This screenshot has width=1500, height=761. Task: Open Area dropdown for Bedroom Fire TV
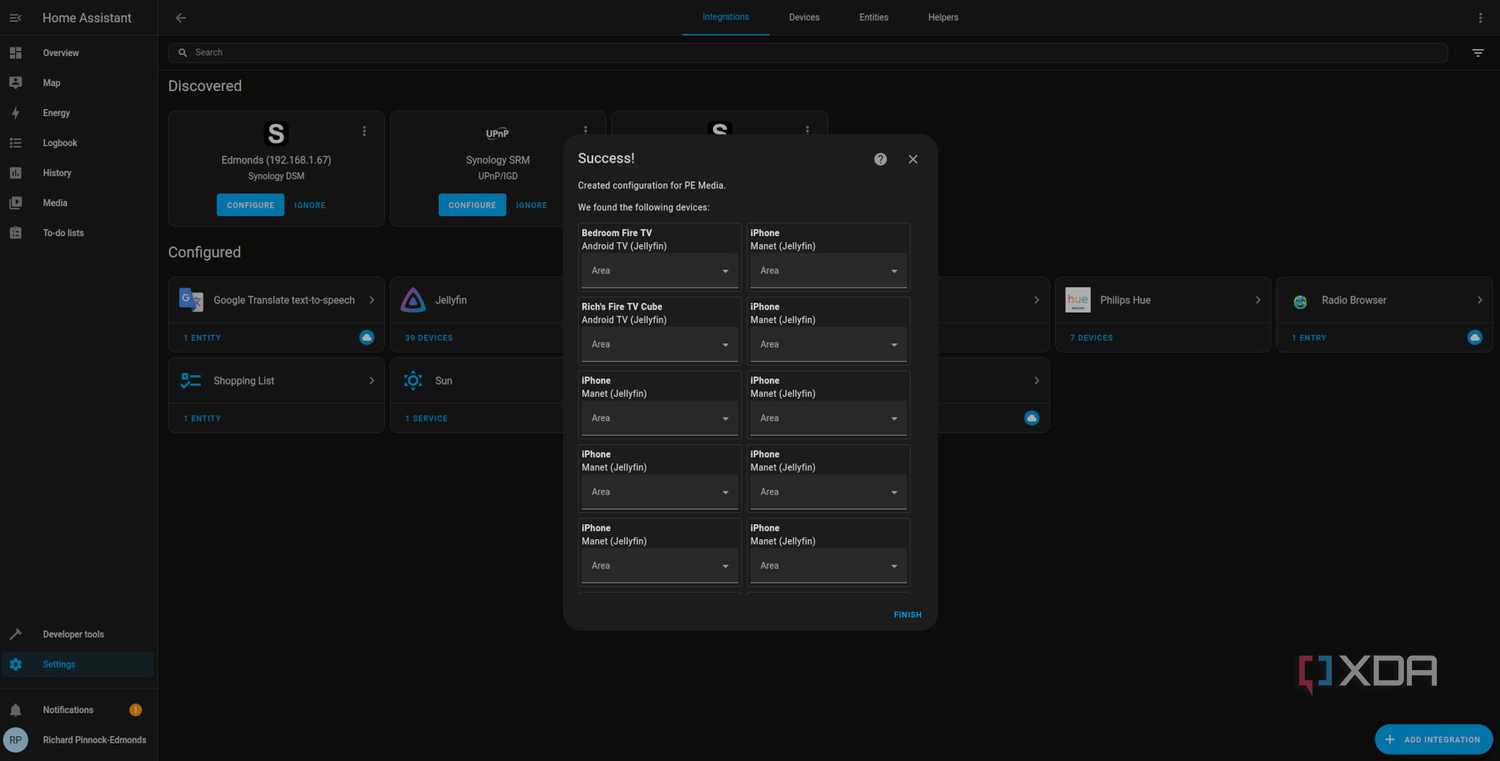(x=660, y=270)
